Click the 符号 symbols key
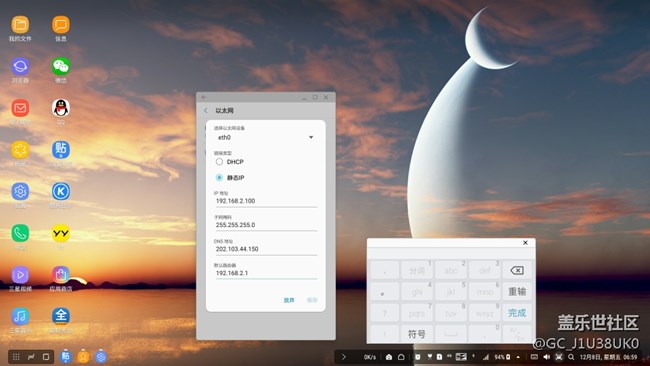The image size is (650, 366). click(x=417, y=334)
